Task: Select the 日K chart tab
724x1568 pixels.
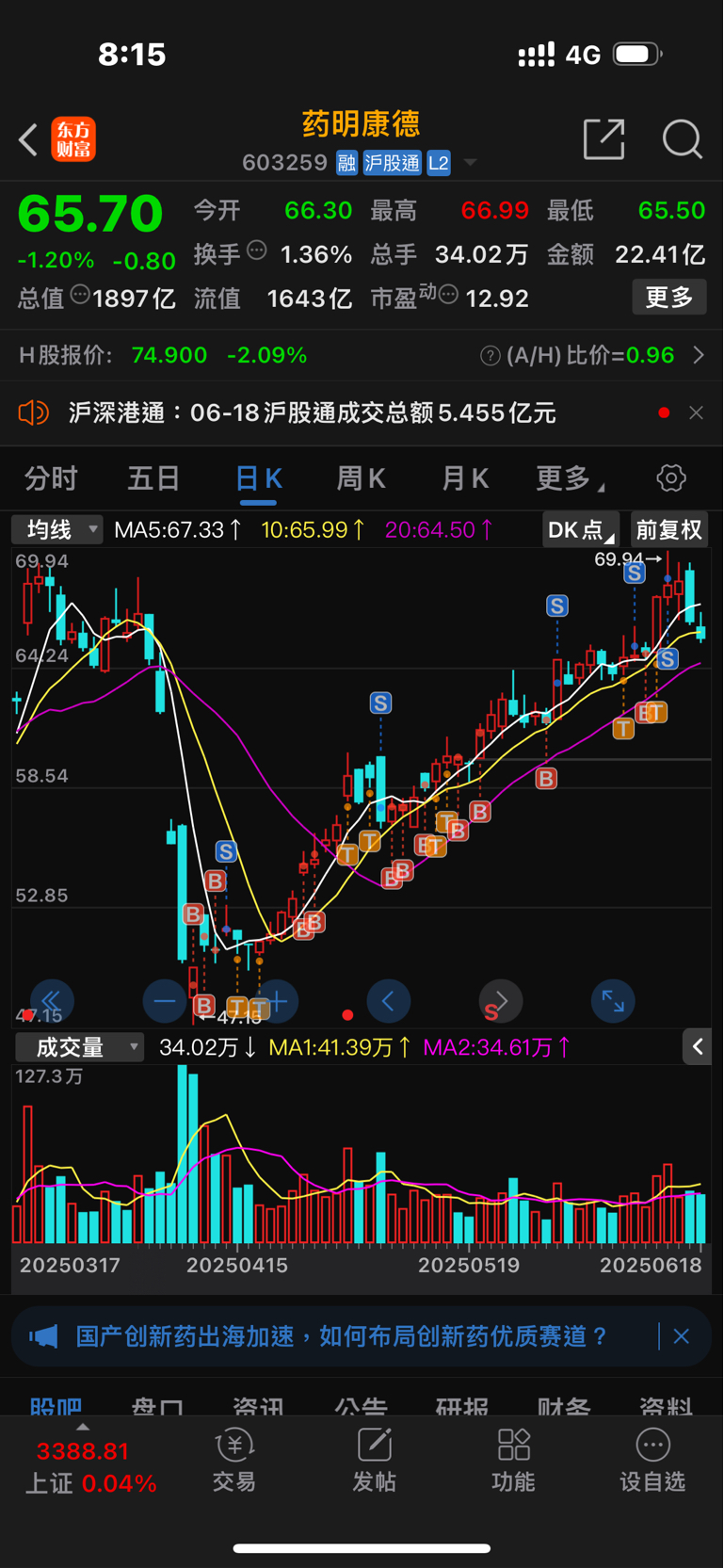Action: click(259, 478)
